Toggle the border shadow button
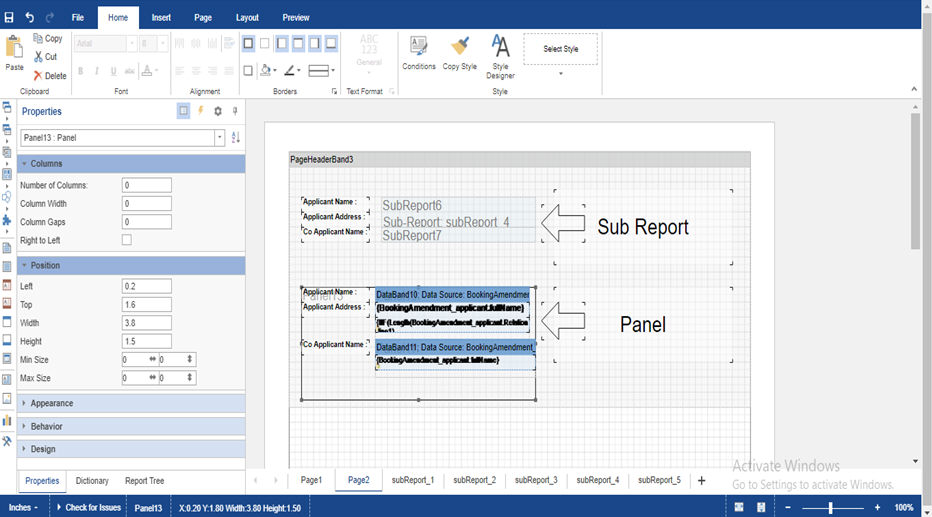The width and height of the screenshot is (932, 517). click(248, 71)
